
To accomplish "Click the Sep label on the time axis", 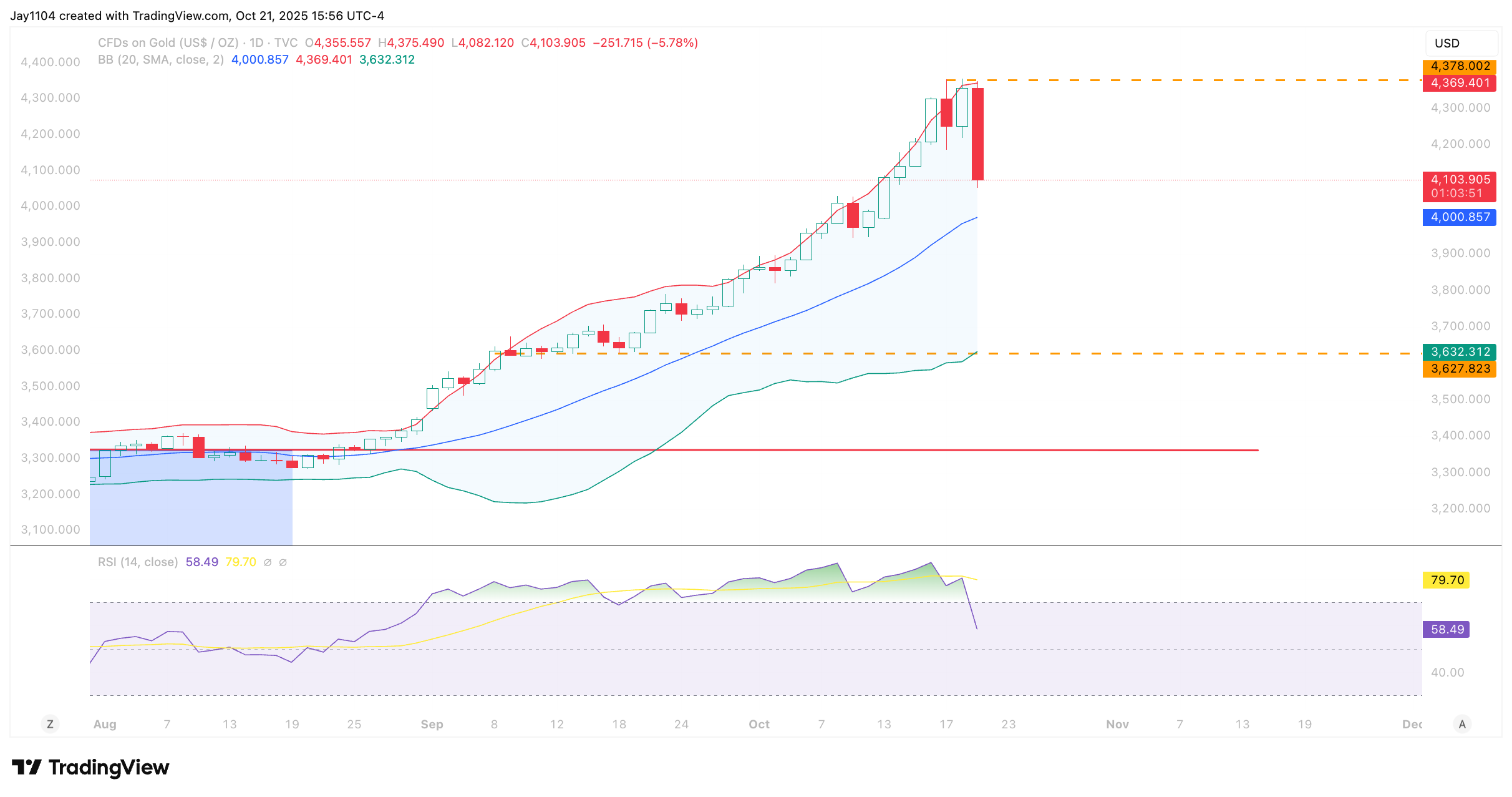I will (432, 724).
